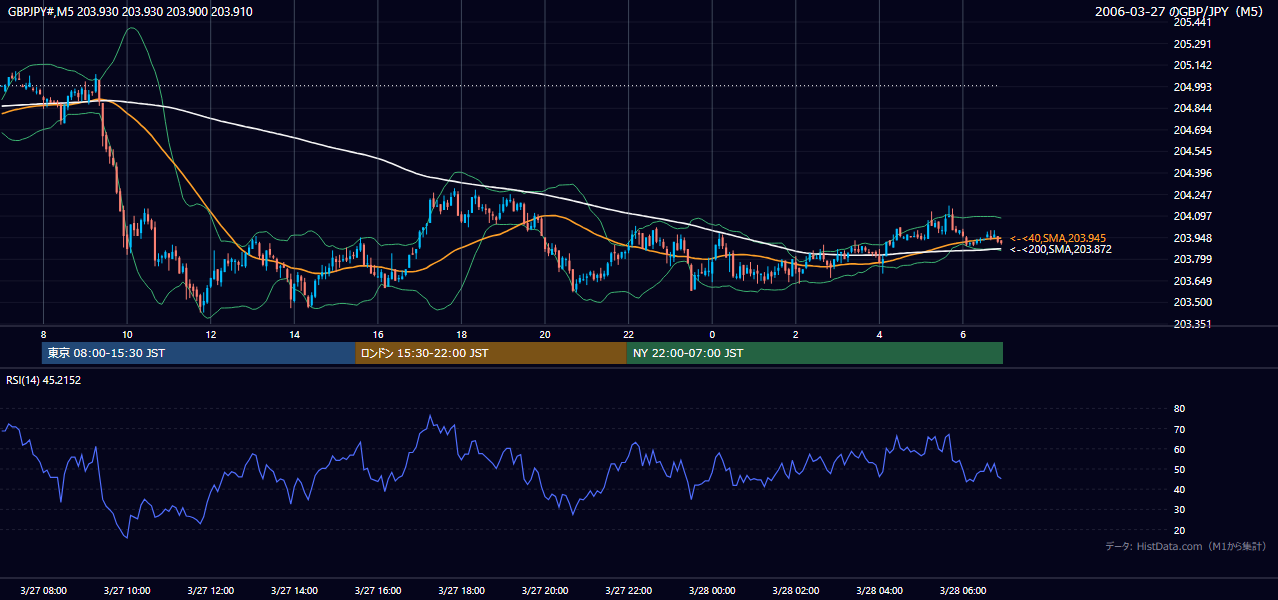The width and height of the screenshot is (1278, 600).
Task: Click price axis value 203.500
Action: 1191,302
